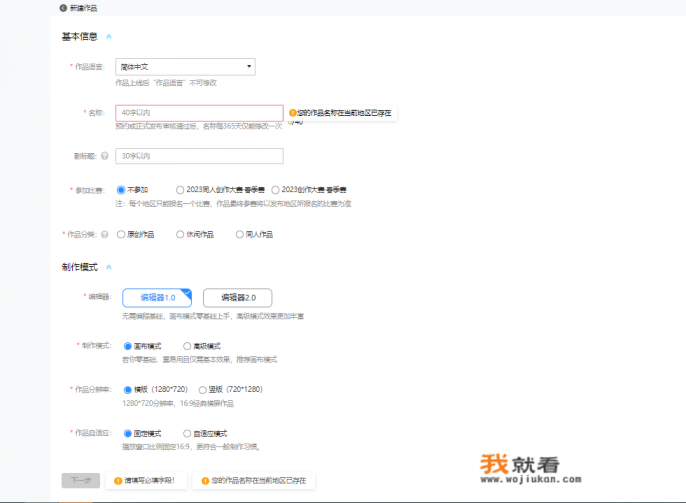Click the 基本信息 section heading
Screen dimensions: 686x503
(80, 37)
